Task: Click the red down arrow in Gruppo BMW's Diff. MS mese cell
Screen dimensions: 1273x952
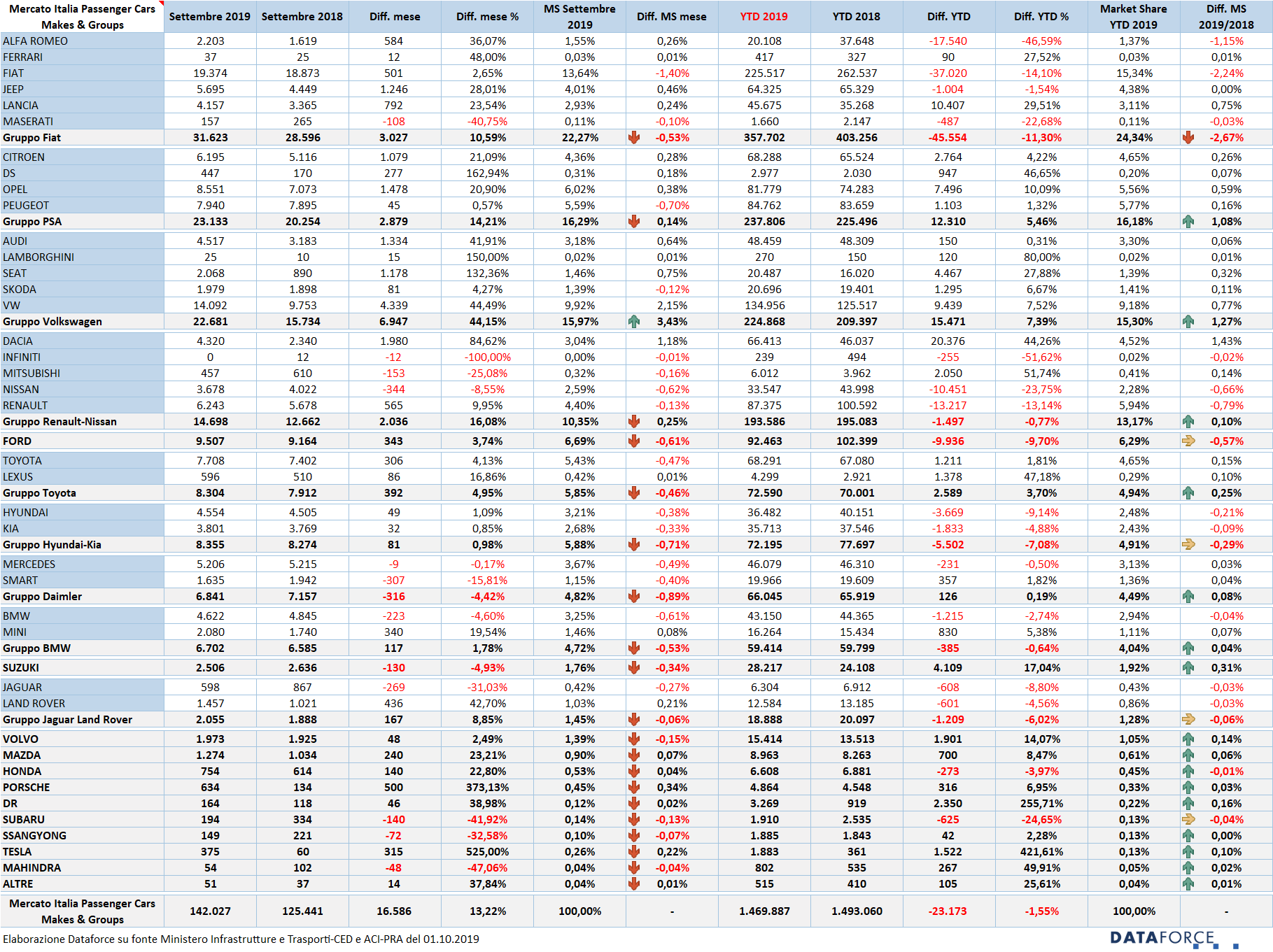Action: 634,648
